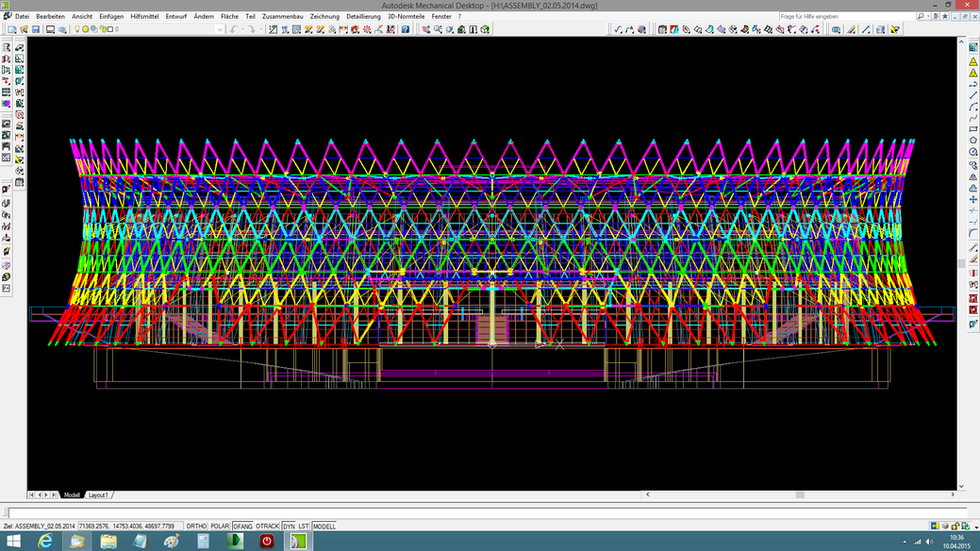This screenshot has height=551, width=980.
Task: Click the yellow highlight tool icon
Action: 895,29
